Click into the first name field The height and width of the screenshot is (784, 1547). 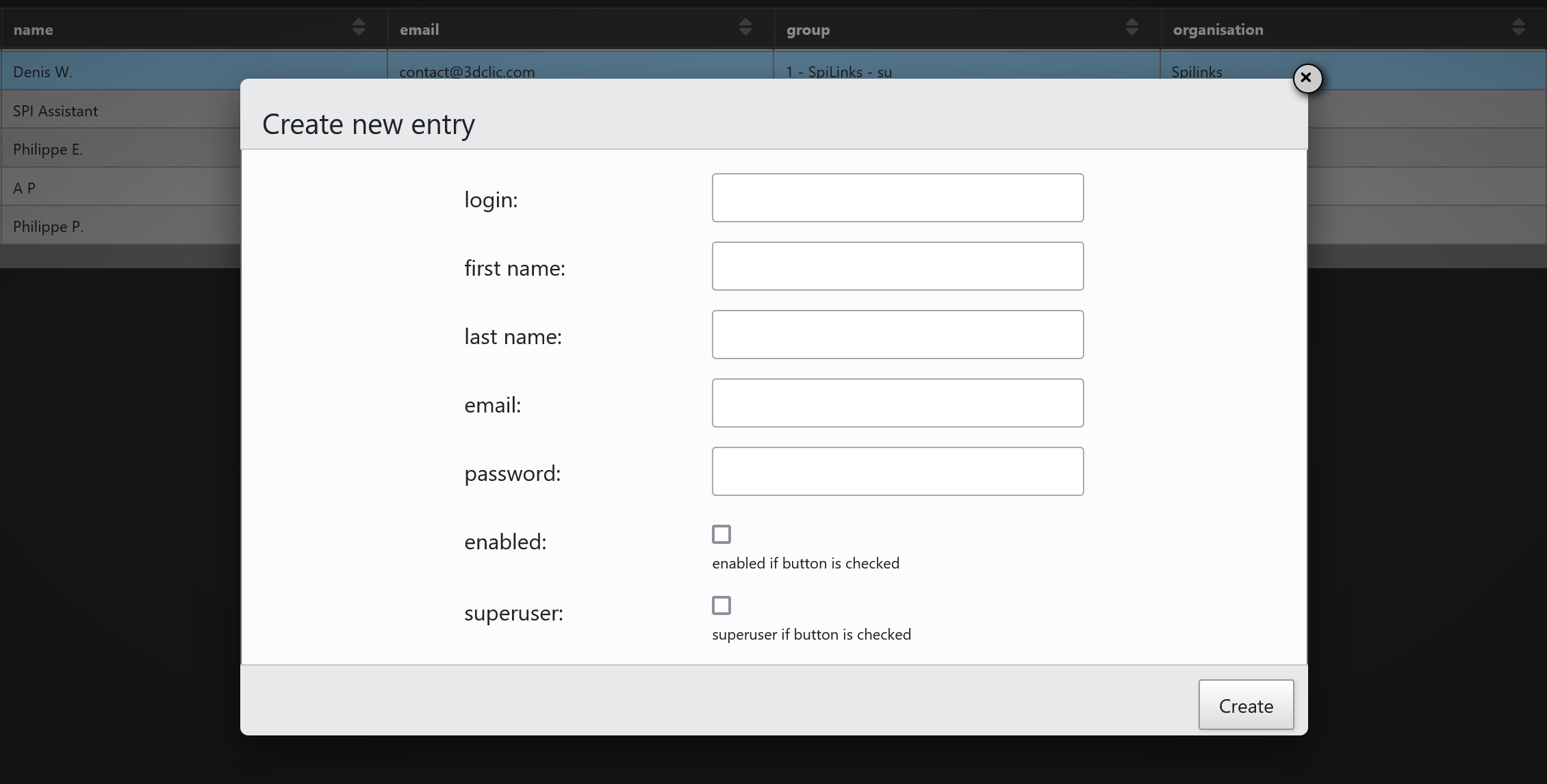click(897, 266)
